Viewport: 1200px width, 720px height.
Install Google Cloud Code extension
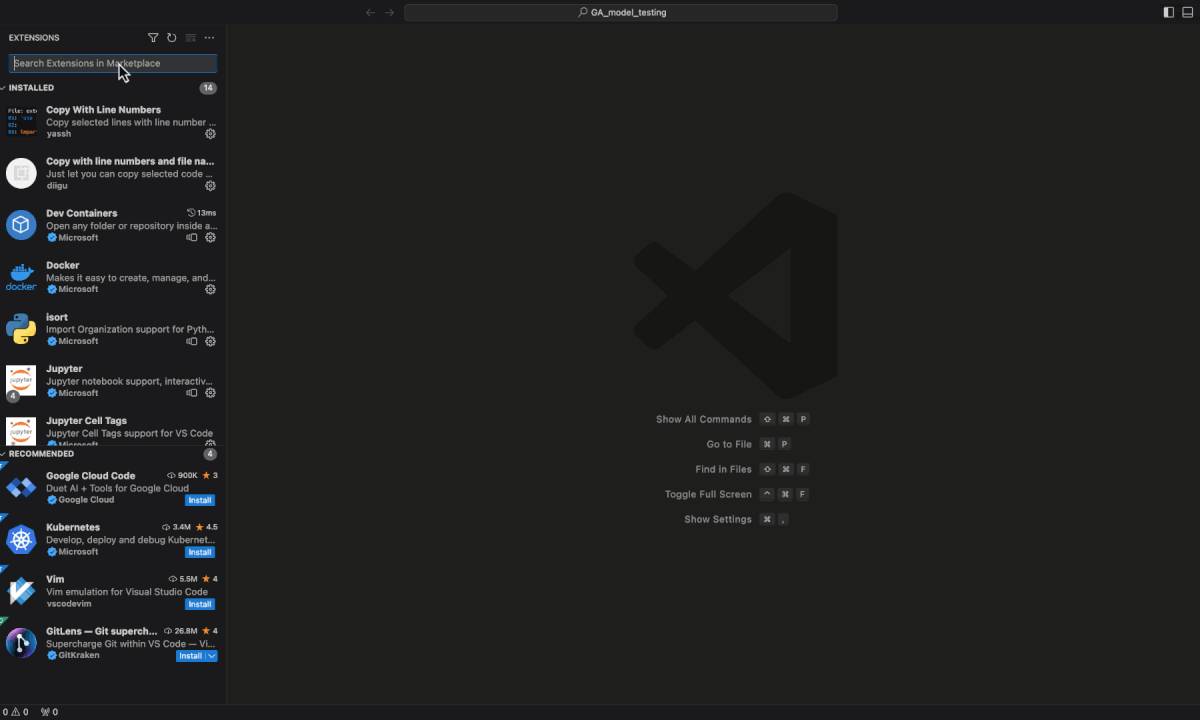point(200,500)
